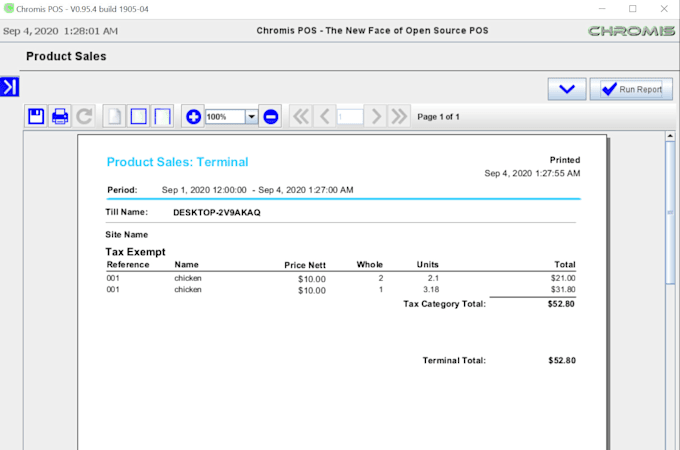The height and width of the screenshot is (450, 680).
Task: Zoom out with blue minus icon
Action: coord(271,116)
